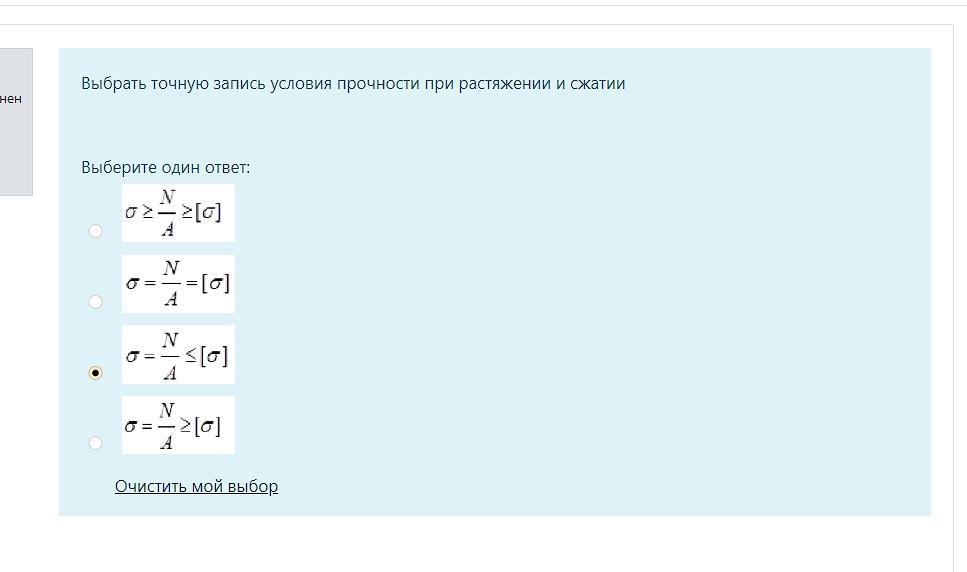The width and height of the screenshot is (967, 572).
Task: Click the question text about условия прочности
Action: [353, 84]
